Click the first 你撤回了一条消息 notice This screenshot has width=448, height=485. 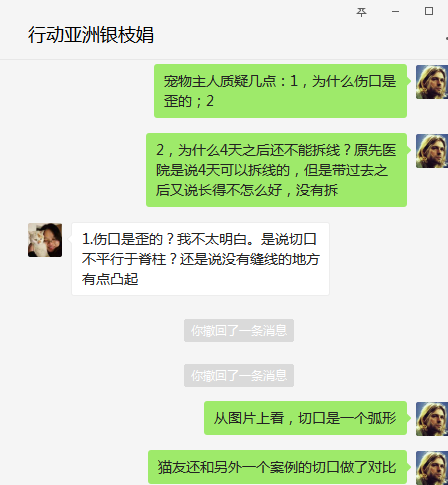click(239, 330)
